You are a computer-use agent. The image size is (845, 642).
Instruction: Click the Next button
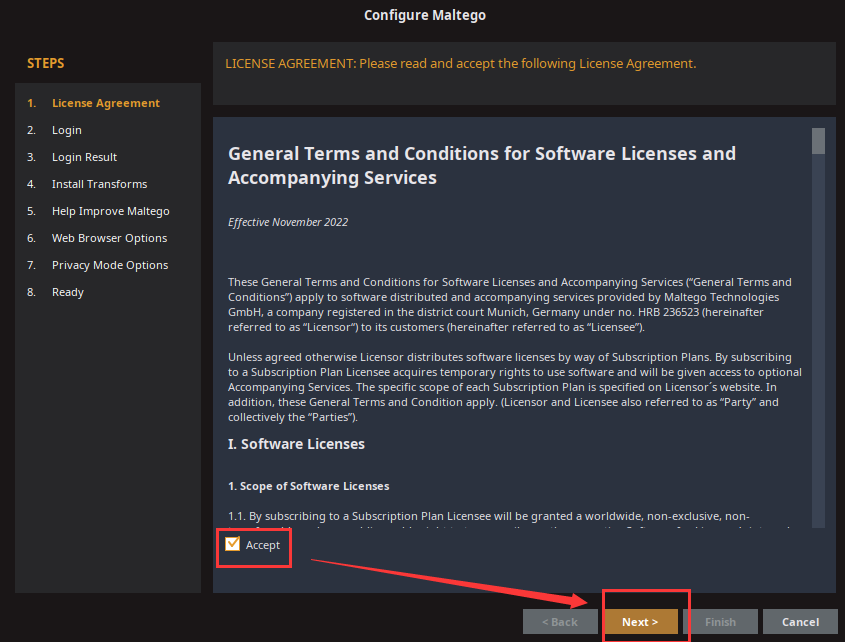pos(640,622)
